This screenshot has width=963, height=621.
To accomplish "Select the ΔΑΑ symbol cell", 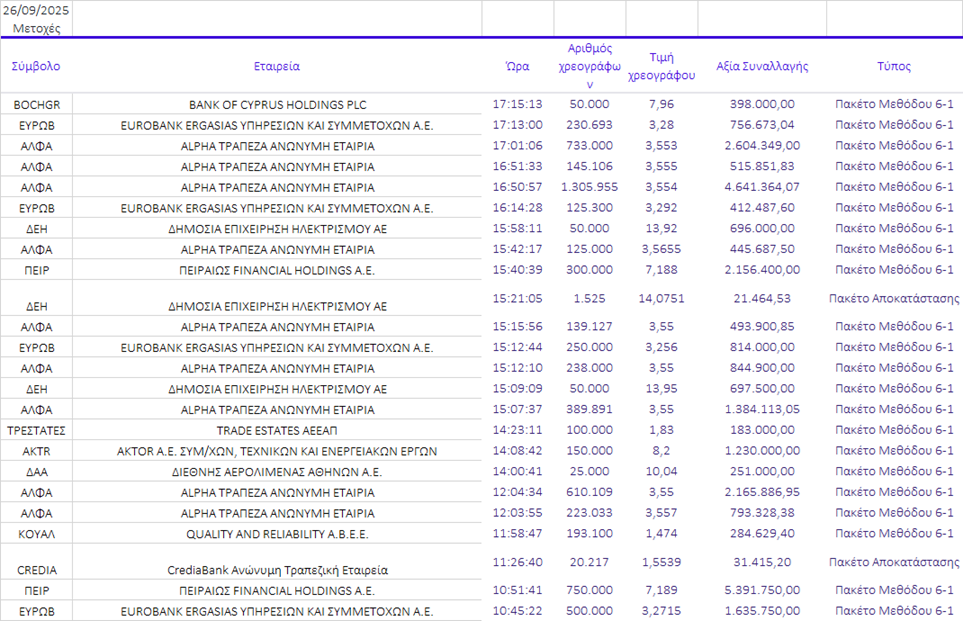I will pyautogui.click(x=36, y=471).
